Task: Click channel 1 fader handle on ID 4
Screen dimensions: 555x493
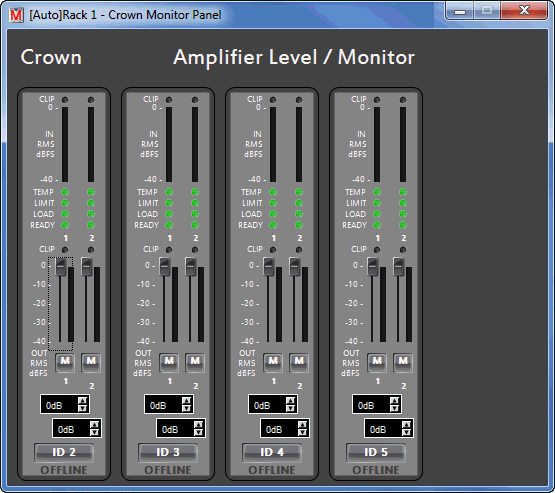Action: click(269, 266)
